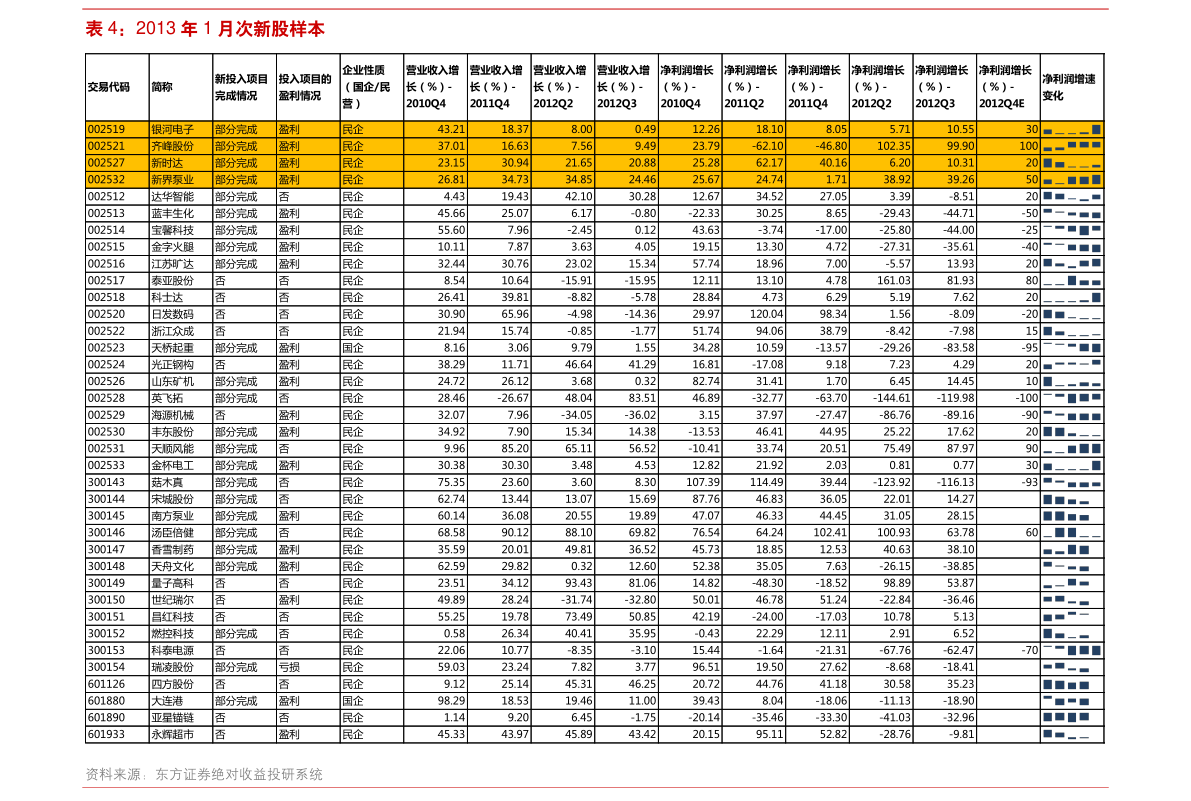
Task: Select the 简称 column header
Action: [180, 87]
